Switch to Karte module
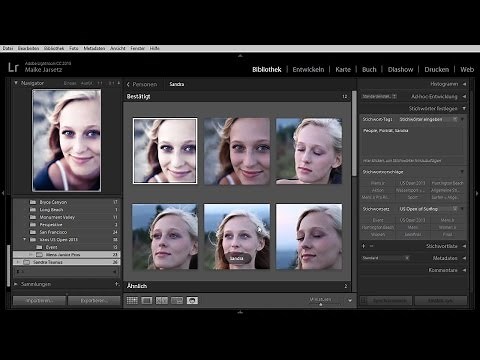 [x=343, y=69]
